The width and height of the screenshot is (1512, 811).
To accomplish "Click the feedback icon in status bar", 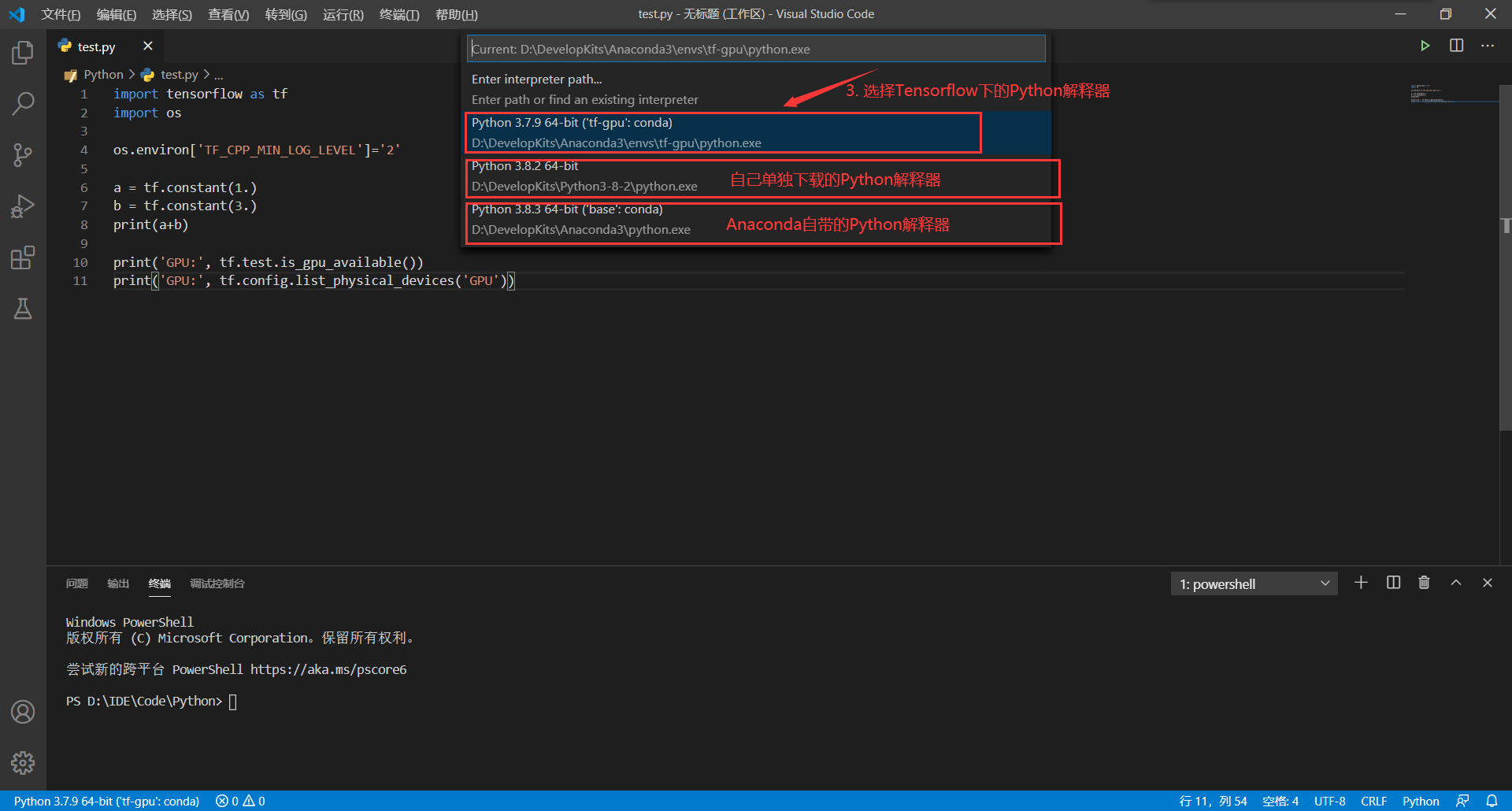I will pos(1462,801).
